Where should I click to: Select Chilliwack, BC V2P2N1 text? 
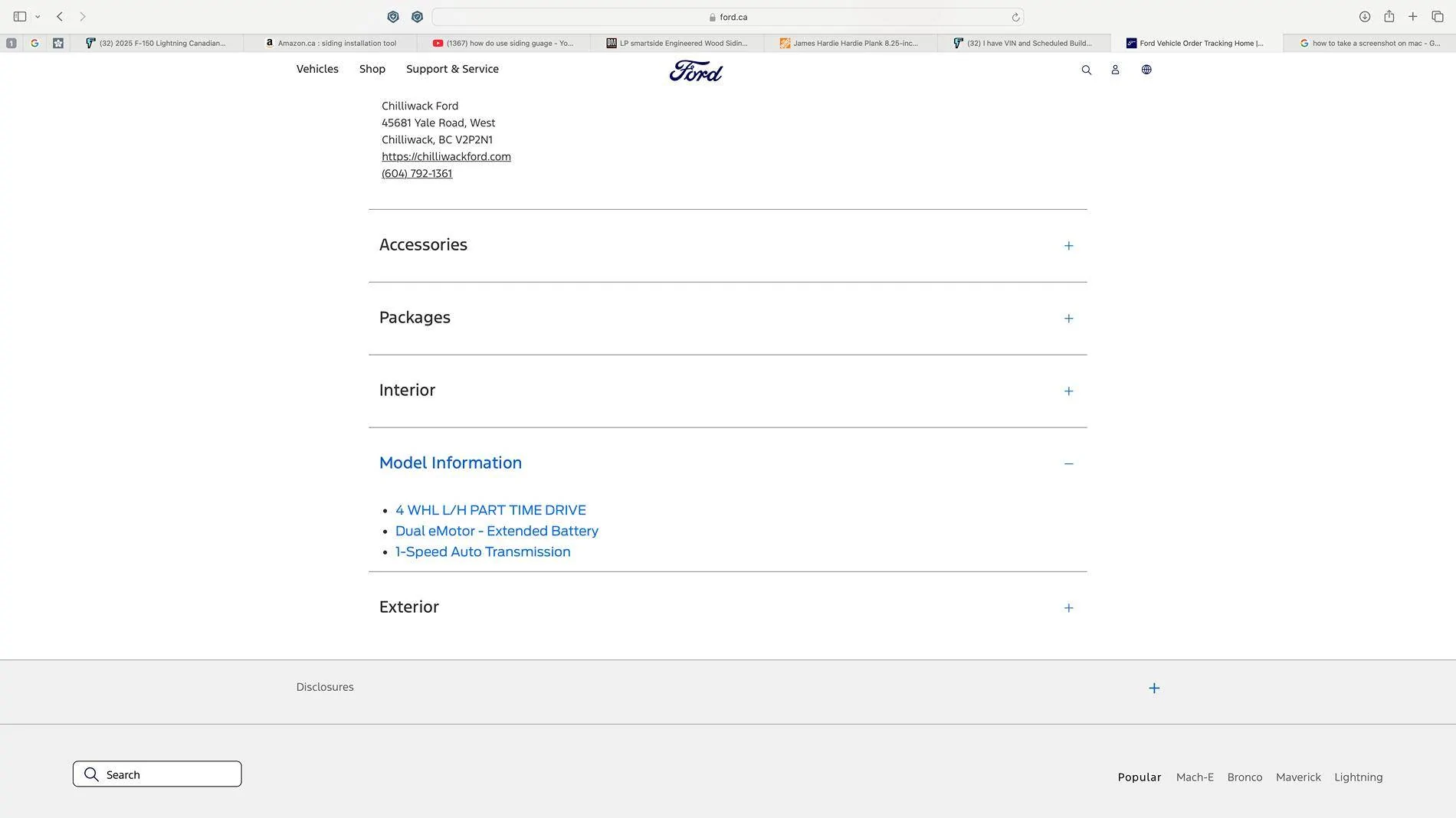coord(437,139)
